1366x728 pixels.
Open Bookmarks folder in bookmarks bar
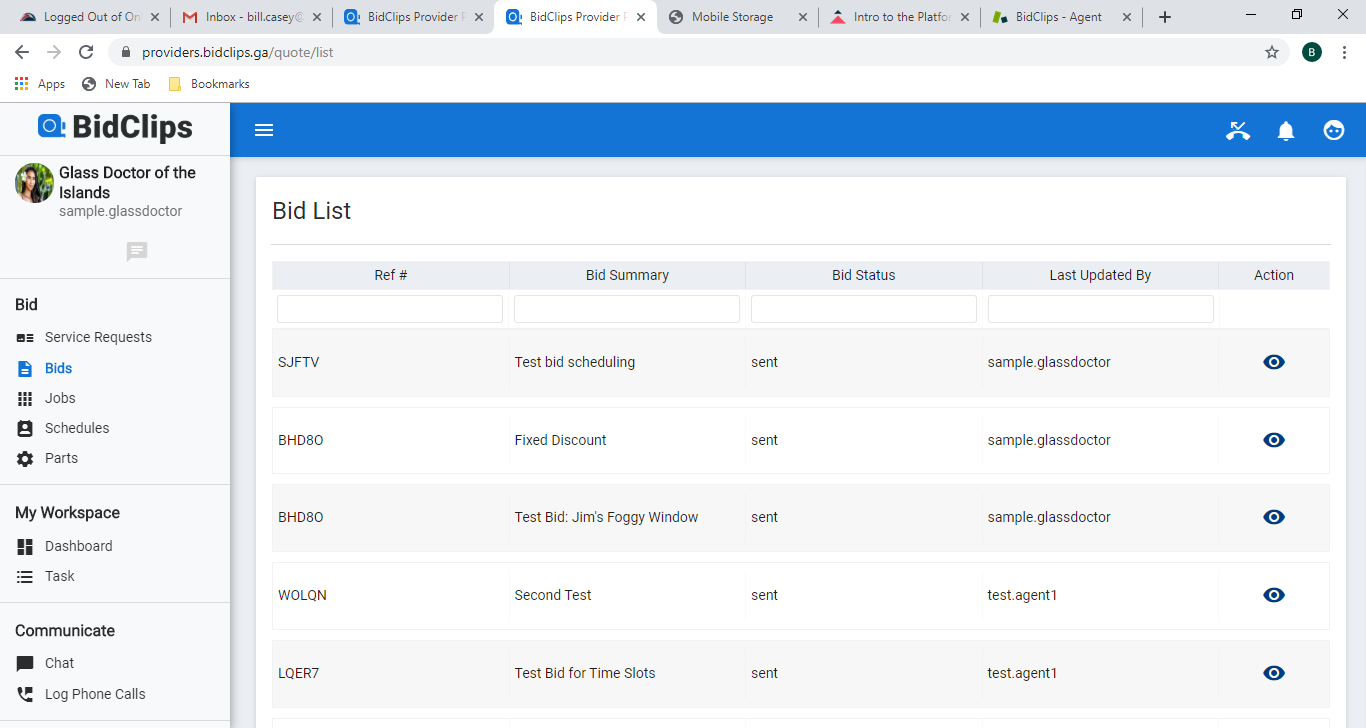point(209,84)
